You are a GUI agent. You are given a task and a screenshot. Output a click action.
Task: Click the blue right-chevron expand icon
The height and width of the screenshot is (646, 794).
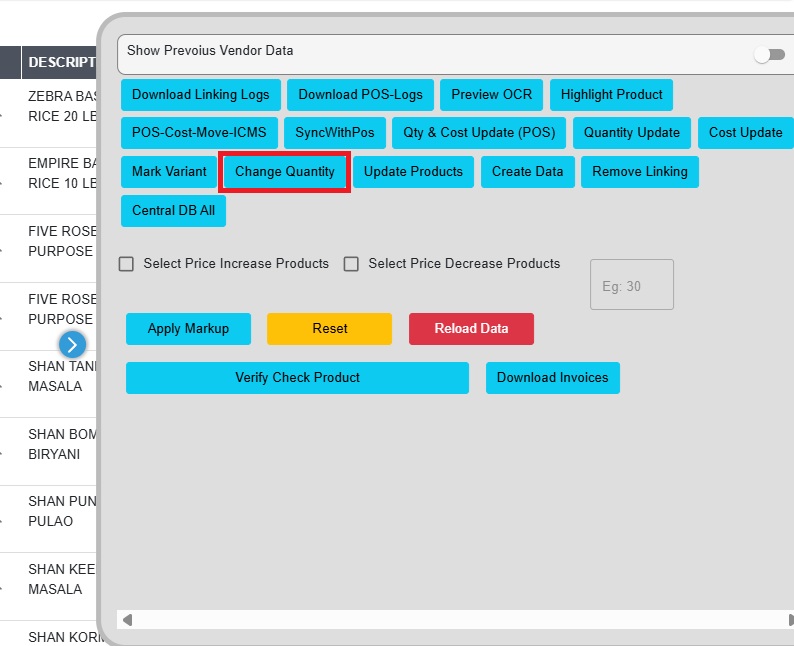tap(72, 345)
